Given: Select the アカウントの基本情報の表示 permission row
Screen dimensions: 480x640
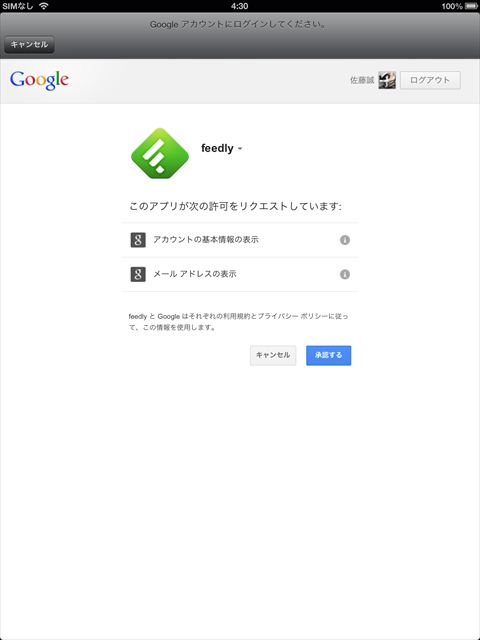Looking at the screenshot, I should [240, 240].
